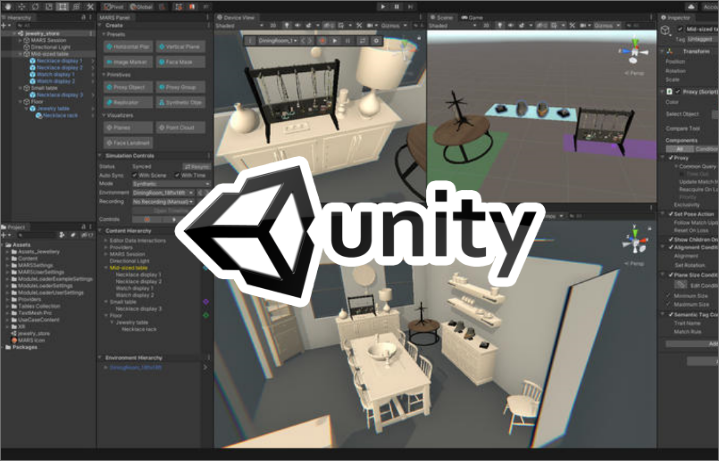The image size is (719, 461).
Task: Open Scene view Gizmos dropdown
Action: pos(608,26)
